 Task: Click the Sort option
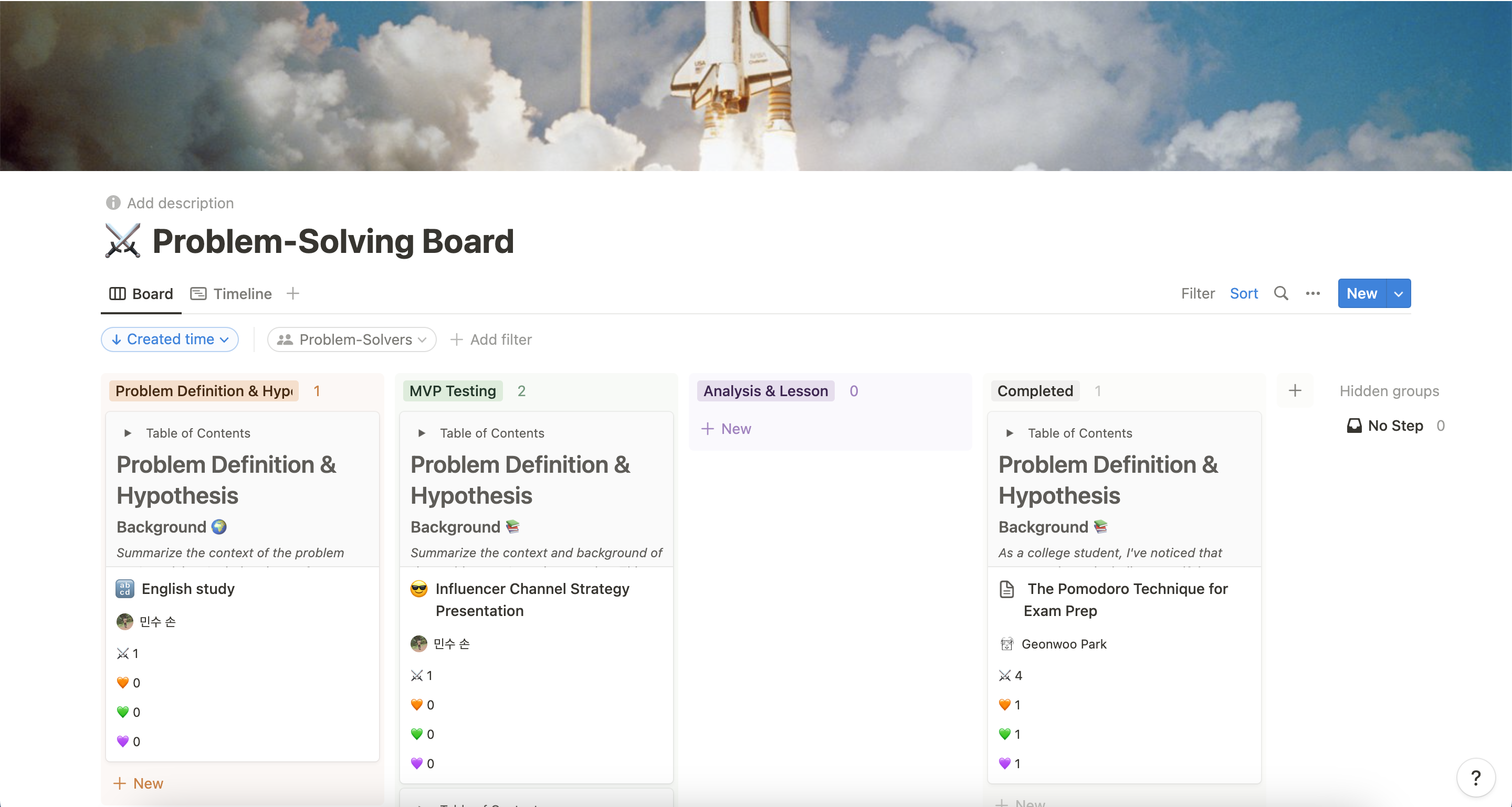click(x=1244, y=293)
